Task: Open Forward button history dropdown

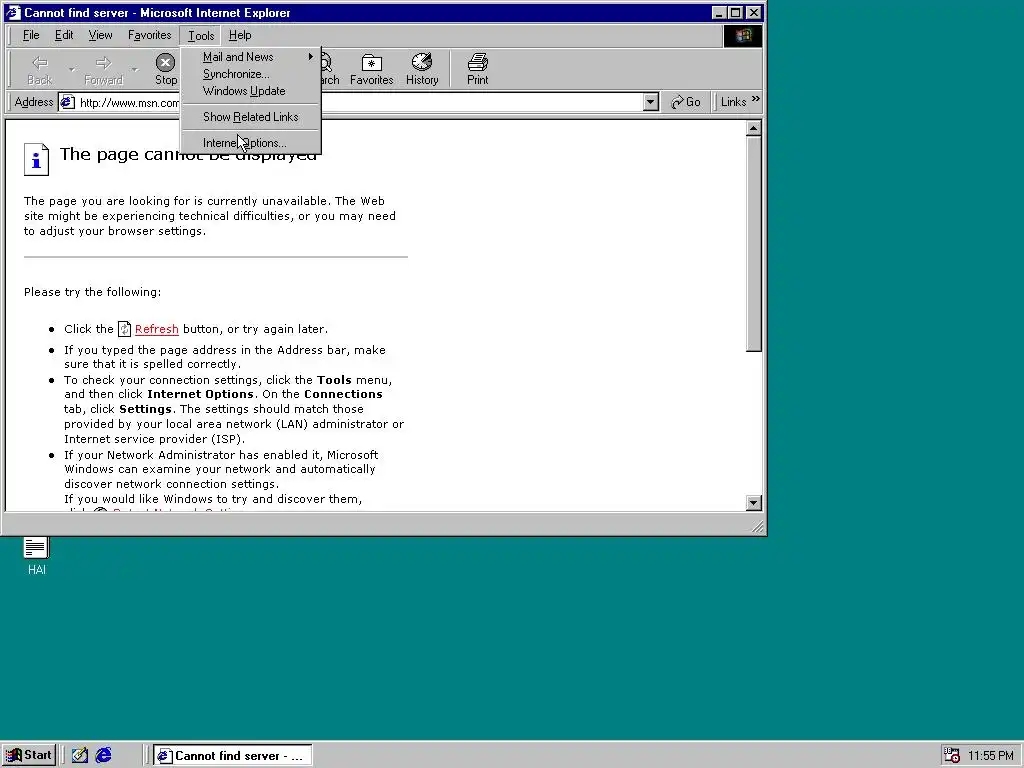Action: (135, 69)
